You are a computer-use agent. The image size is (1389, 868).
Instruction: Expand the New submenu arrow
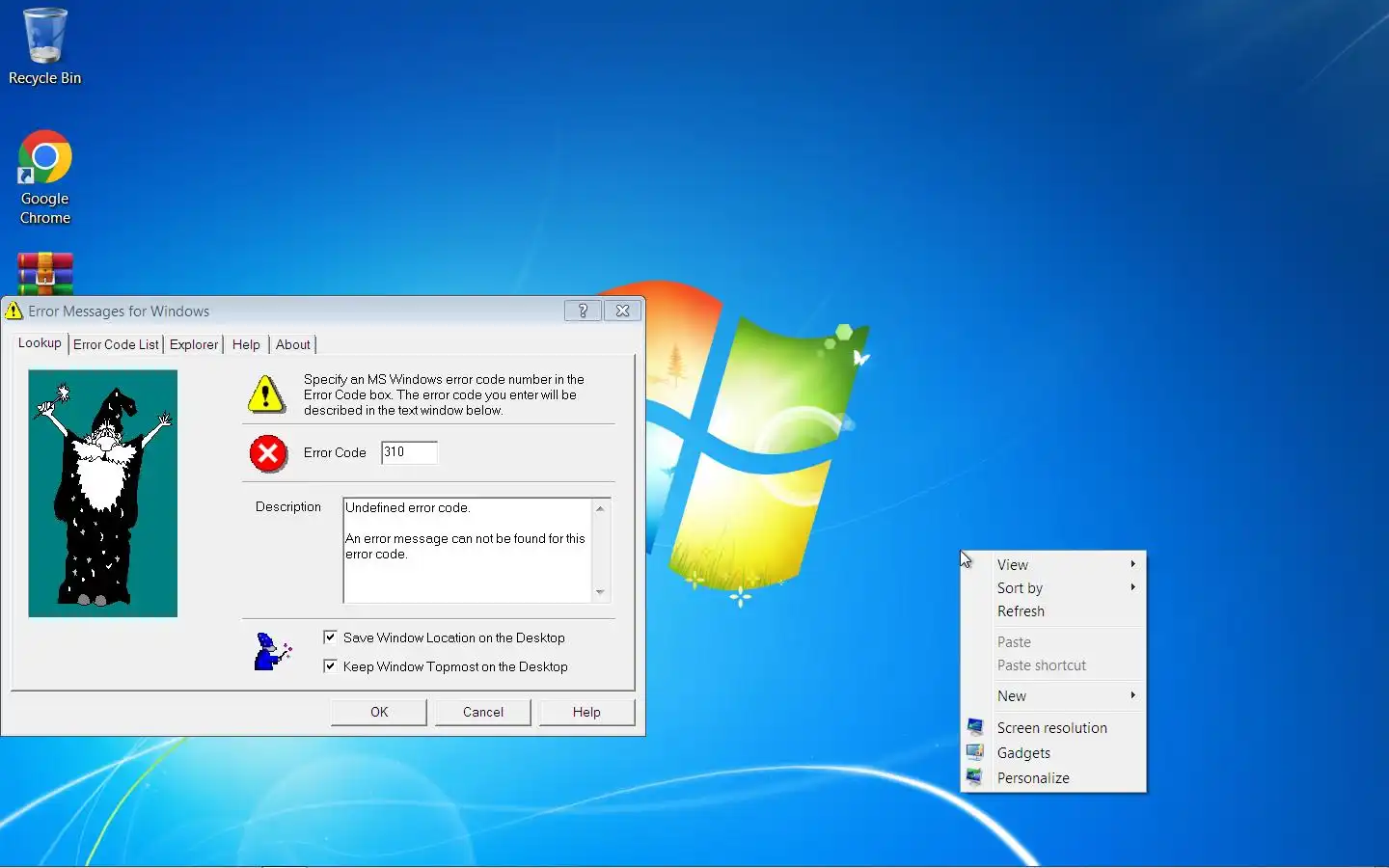[x=1133, y=695]
